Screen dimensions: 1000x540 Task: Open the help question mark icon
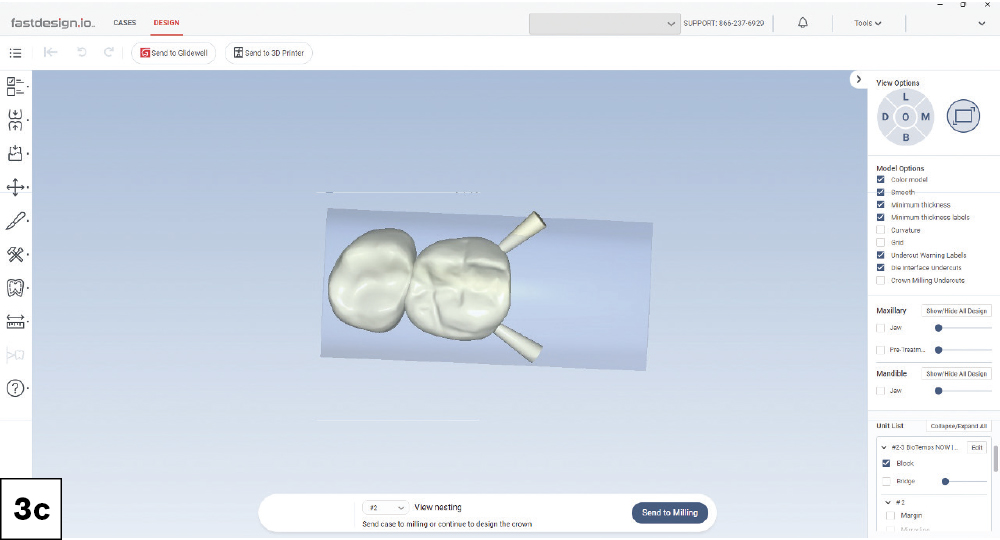(15, 388)
